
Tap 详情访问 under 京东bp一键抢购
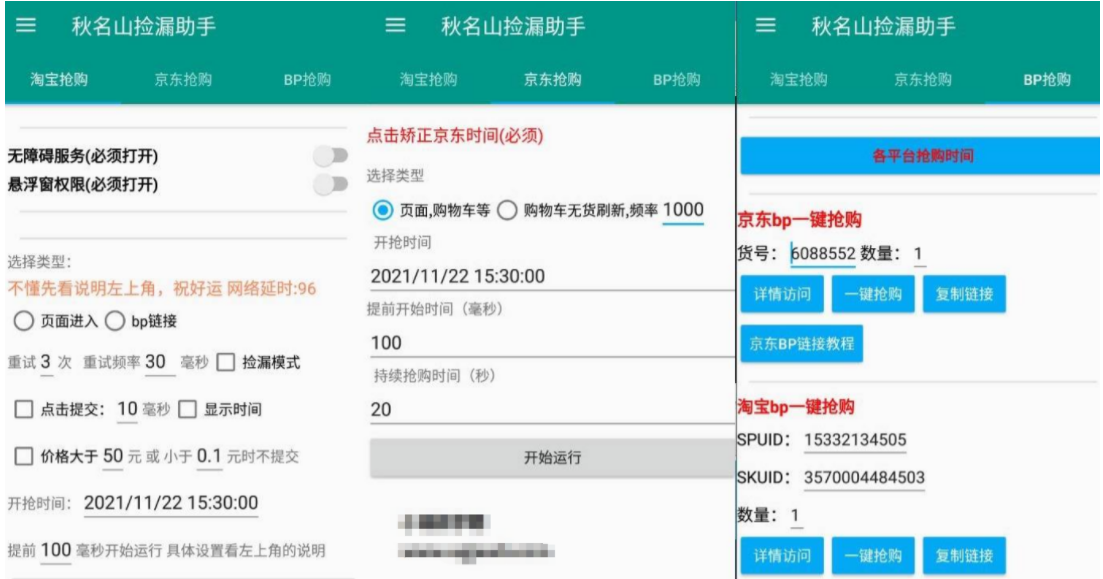pyautogui.click(x=782, y=294)
